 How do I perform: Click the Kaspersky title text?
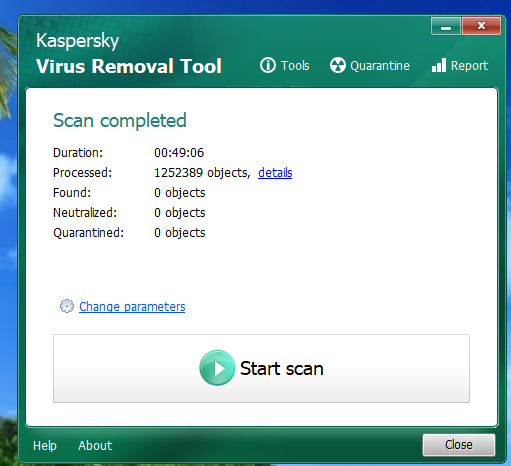pyautogui.click(x=77, y=41)
